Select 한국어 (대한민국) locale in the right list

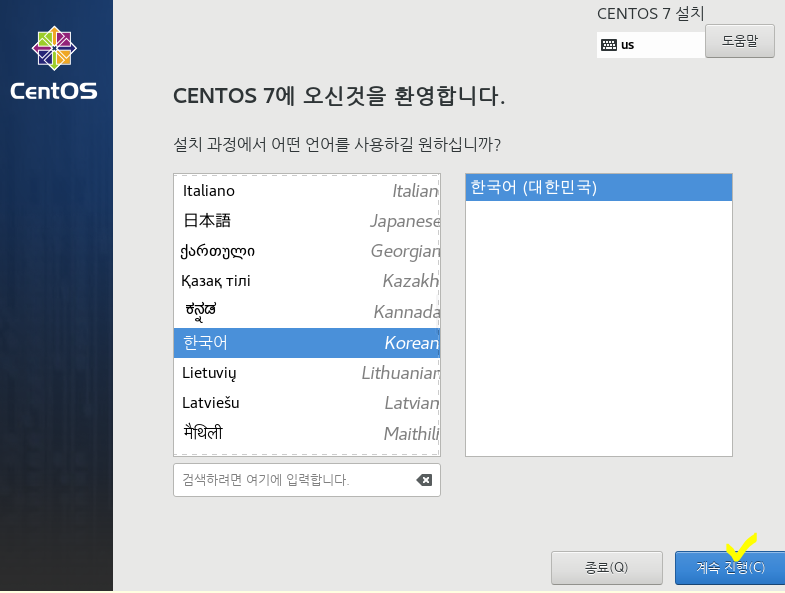599,187
